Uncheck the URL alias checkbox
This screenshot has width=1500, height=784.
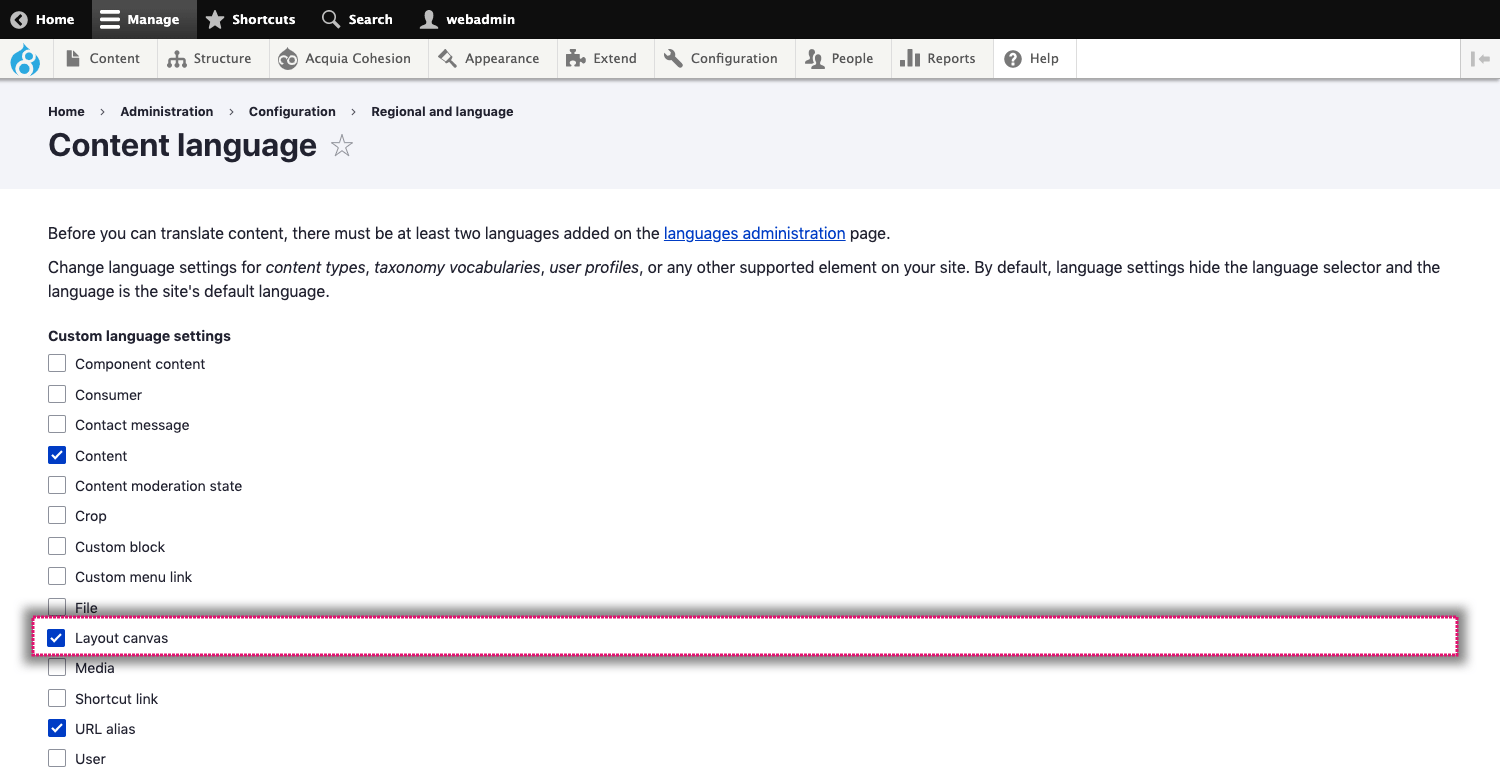[57, 728]
